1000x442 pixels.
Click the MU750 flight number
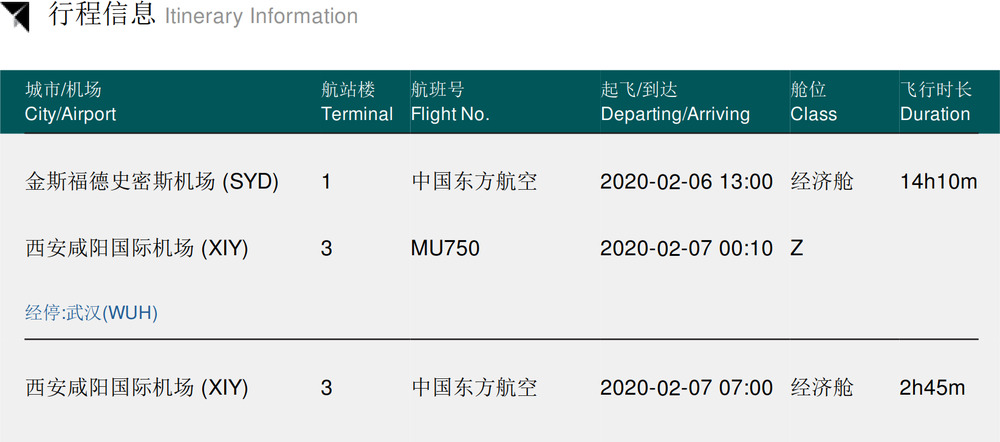[445, 248]
